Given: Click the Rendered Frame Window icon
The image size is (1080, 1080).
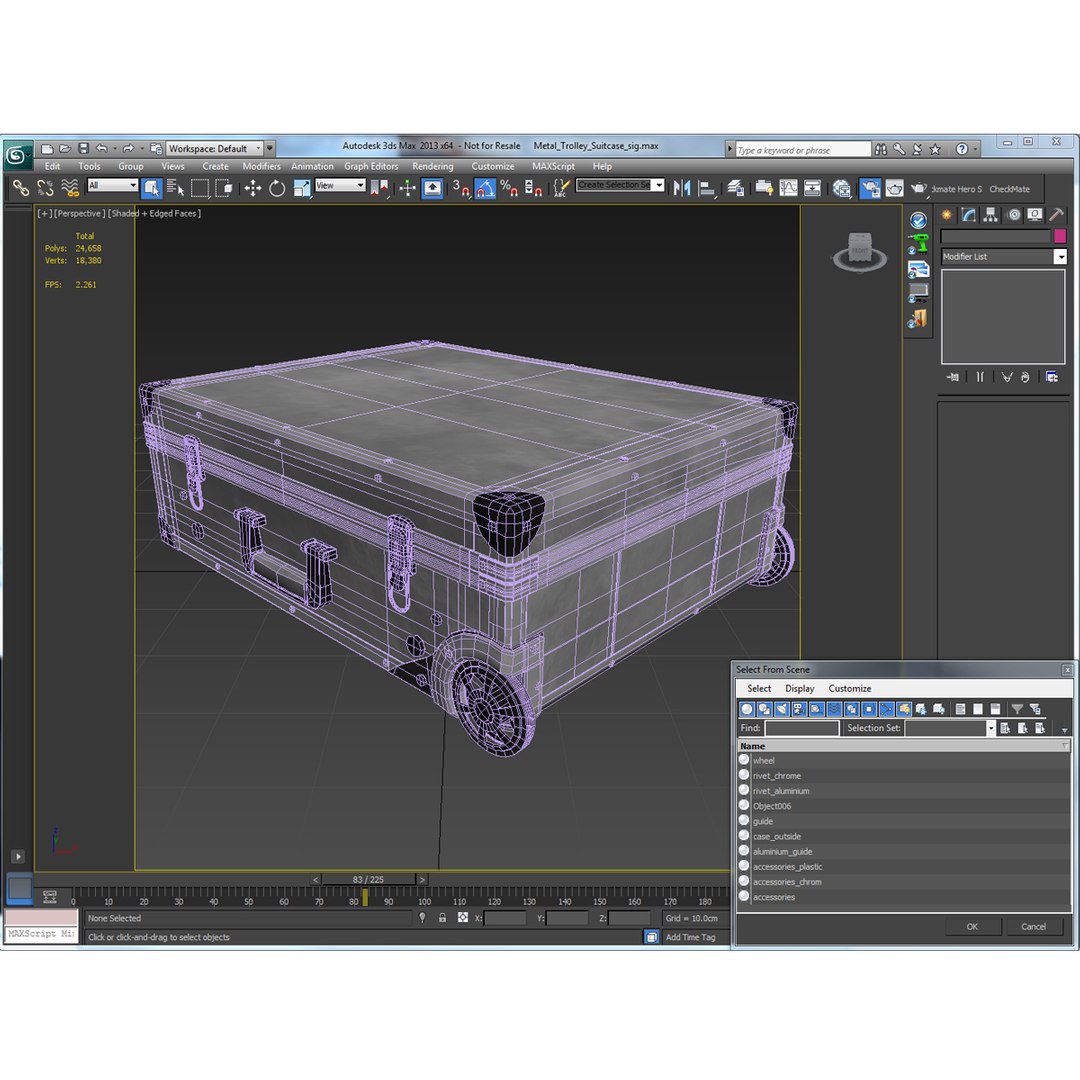Looking at the screenshot, I should pos(894,187).
